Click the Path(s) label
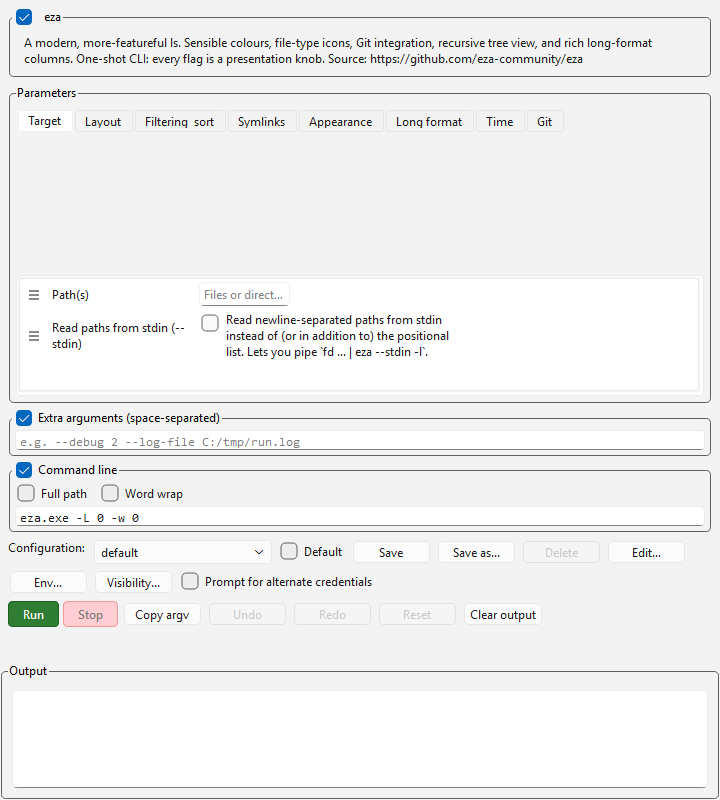This screenshot has height=800, width=720. click(x=70, y=295)
